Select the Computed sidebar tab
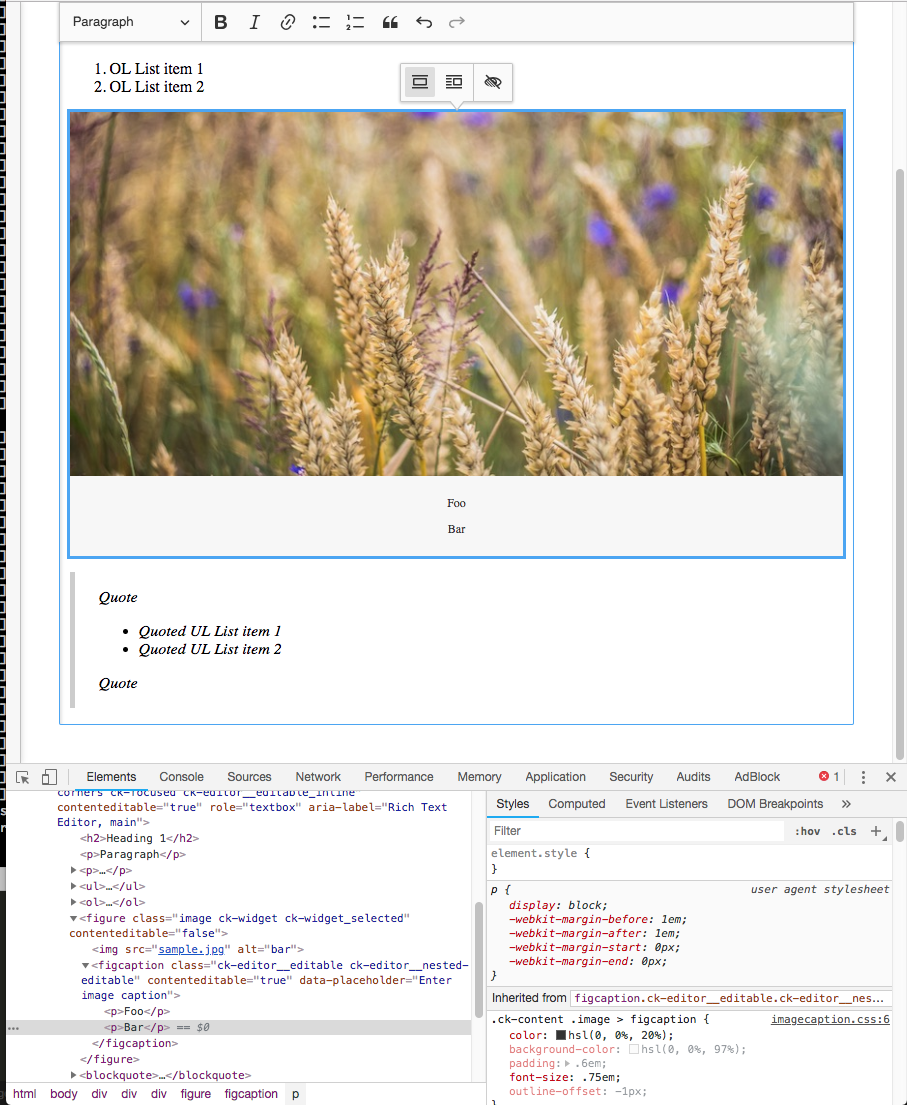This screenshot has width=907, height=1105. [576, 804]
